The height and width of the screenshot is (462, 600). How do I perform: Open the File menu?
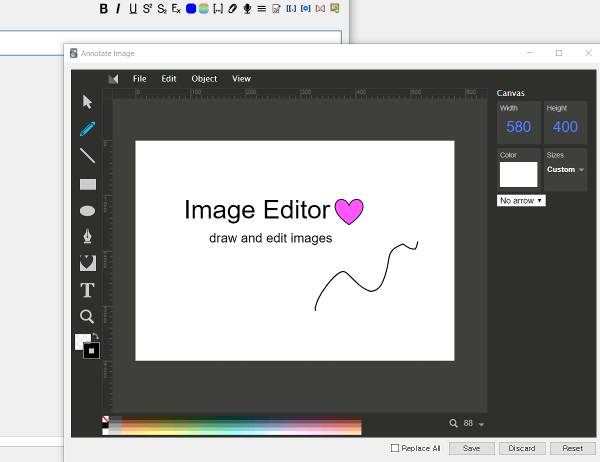[x=139, y=78]
